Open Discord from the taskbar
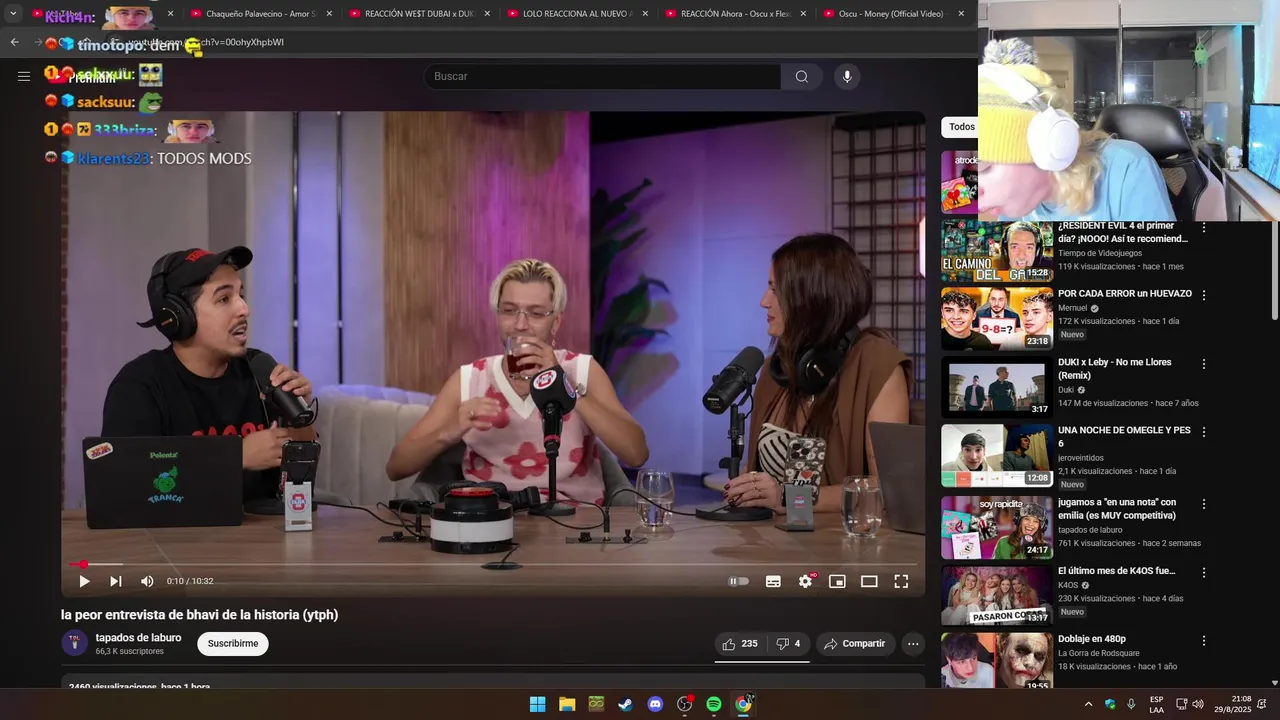Viewport: 1280px width, 720px height. pyautogui.click(x=655, y=704)
